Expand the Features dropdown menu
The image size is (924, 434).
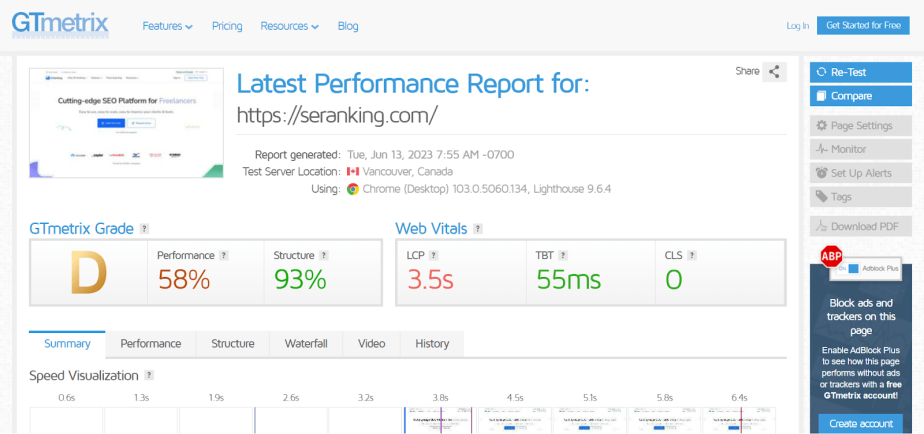pyautogui.click(x=167, y=26)
